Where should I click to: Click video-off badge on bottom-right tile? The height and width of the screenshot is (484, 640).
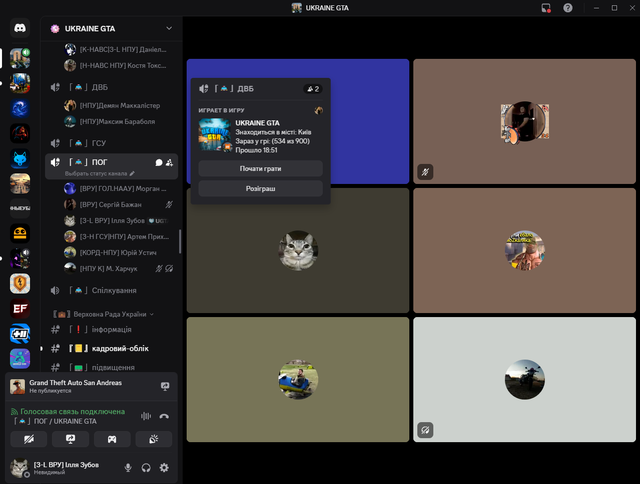pyautogui.click(x=425, y=430)
